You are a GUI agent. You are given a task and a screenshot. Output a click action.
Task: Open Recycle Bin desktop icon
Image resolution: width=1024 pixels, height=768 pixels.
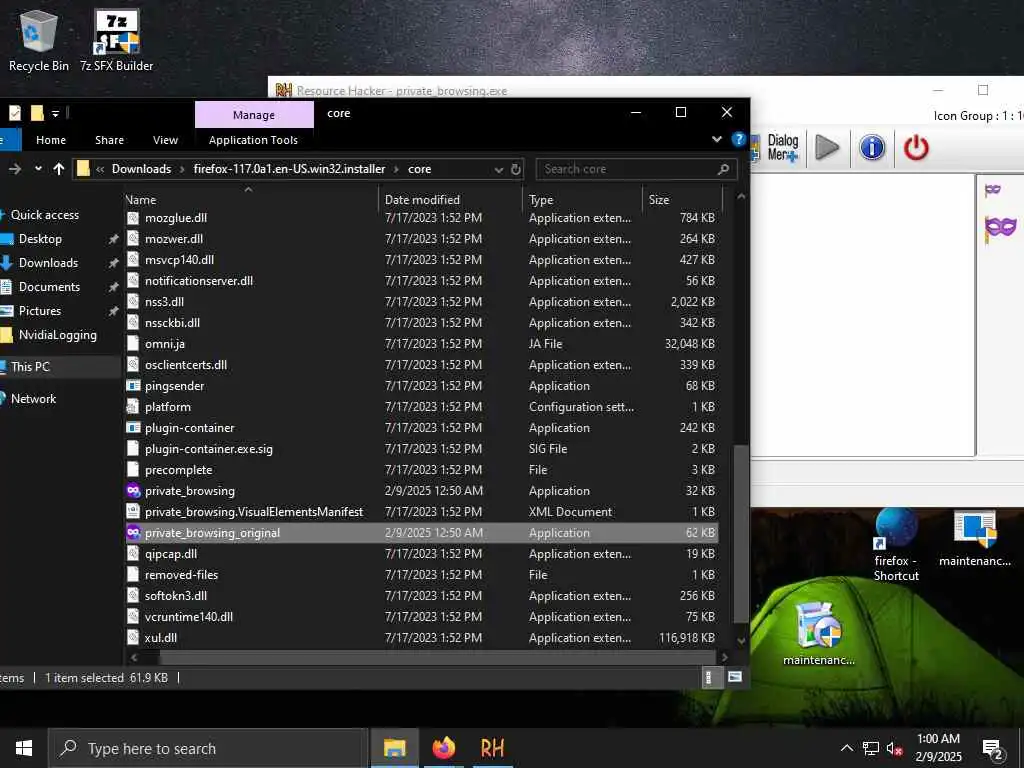[39, 40]
